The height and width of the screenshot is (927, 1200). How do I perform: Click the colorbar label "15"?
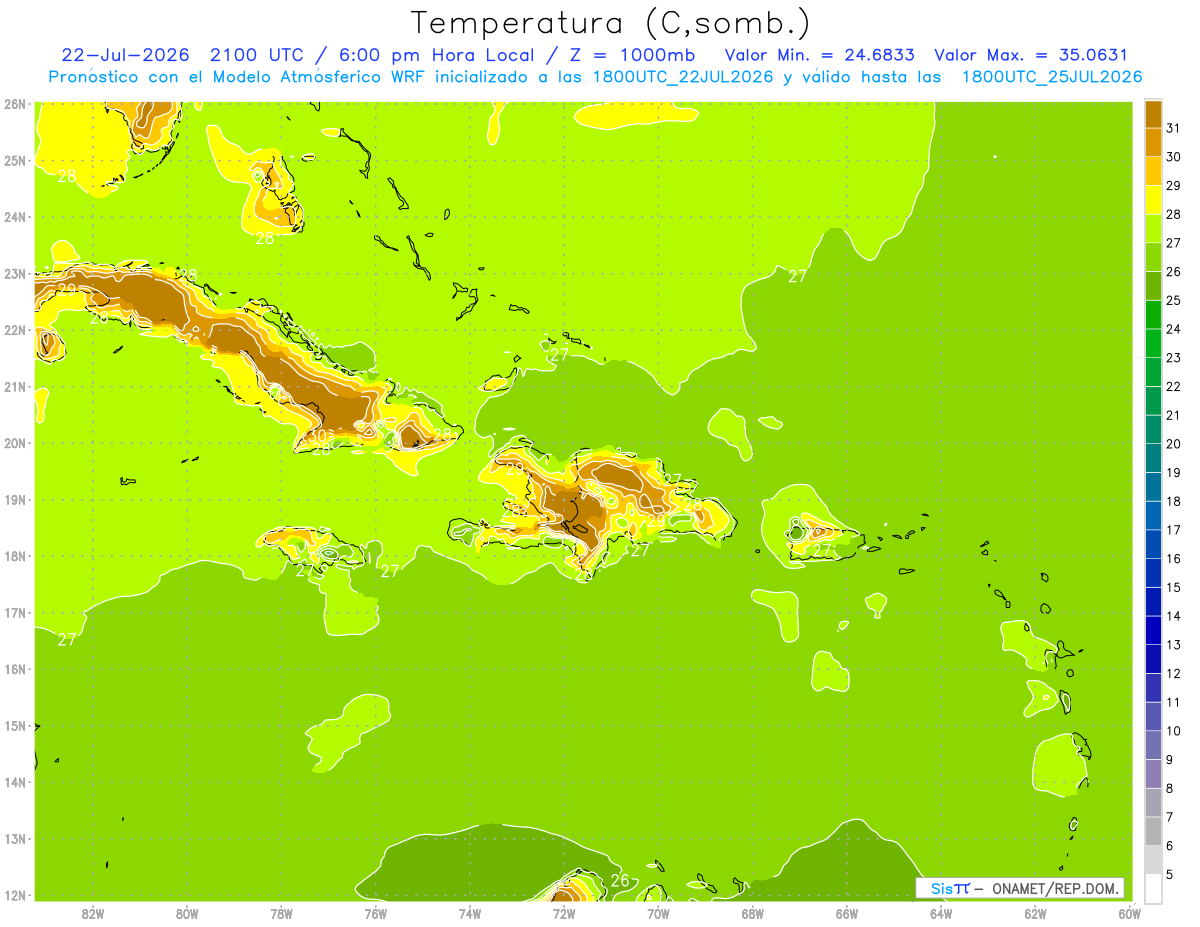coord(1174,588)
